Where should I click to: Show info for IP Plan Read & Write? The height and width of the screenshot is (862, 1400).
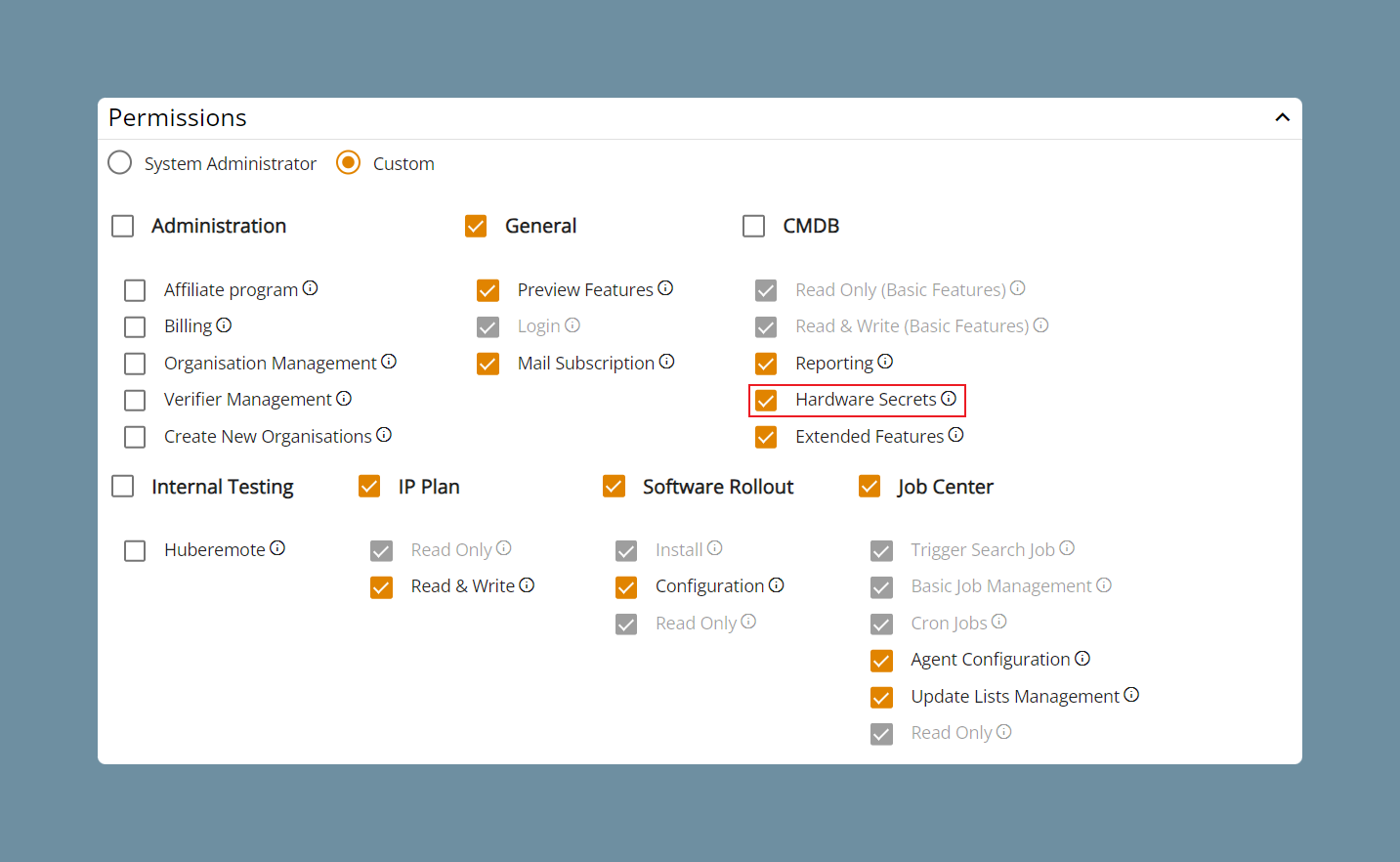click(x=527, y=585)
